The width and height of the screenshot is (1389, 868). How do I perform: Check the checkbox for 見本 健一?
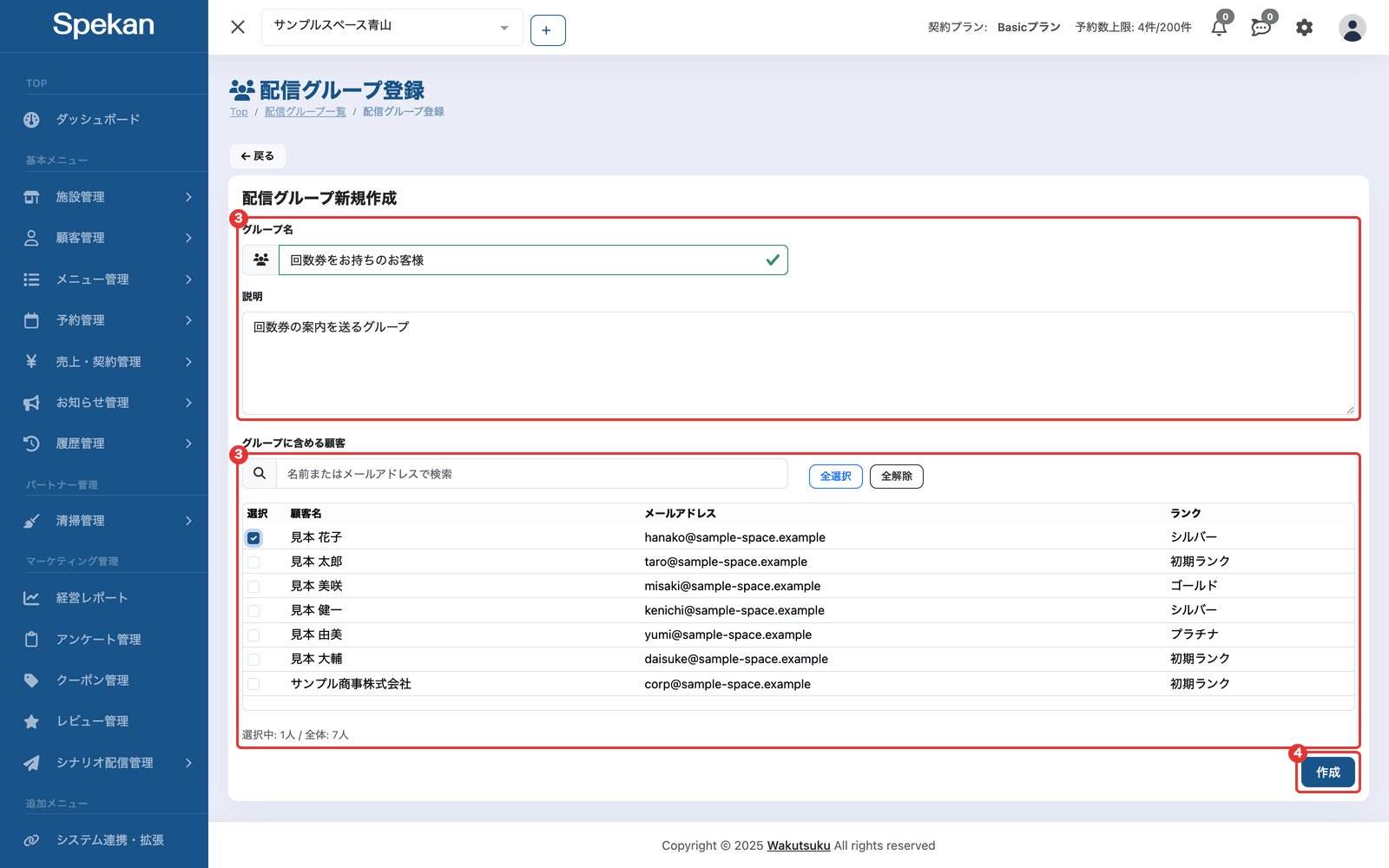click(253, 611)
